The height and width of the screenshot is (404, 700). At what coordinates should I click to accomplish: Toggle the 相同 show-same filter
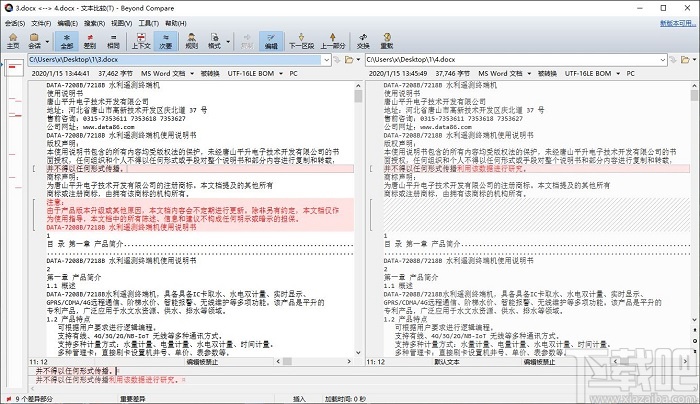point(113,41)
